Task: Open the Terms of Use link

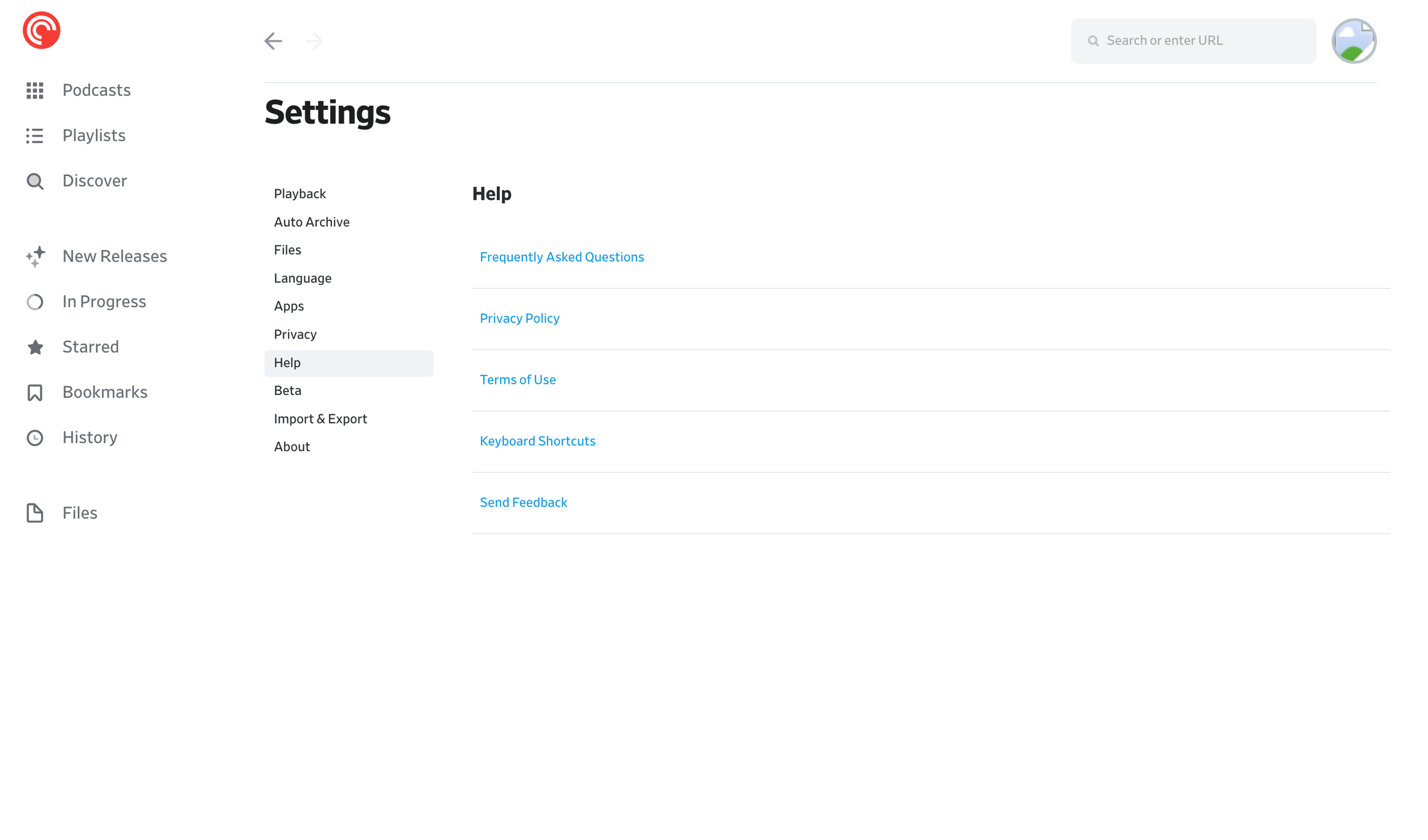Action: click(x=518, y=380)
